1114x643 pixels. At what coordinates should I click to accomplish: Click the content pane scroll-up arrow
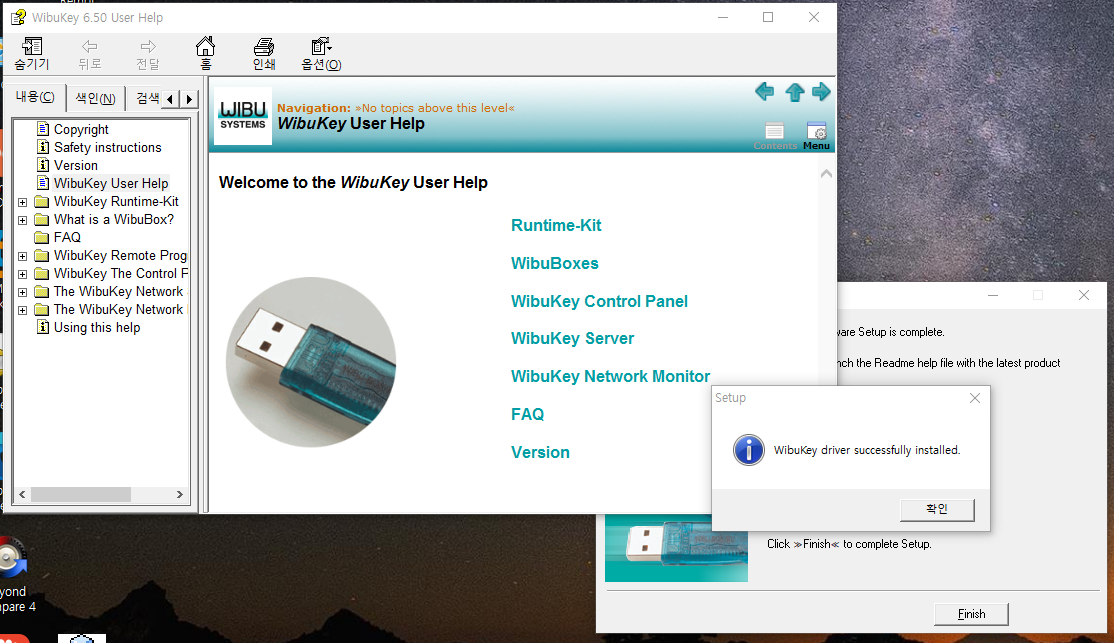tap(826, 173)
